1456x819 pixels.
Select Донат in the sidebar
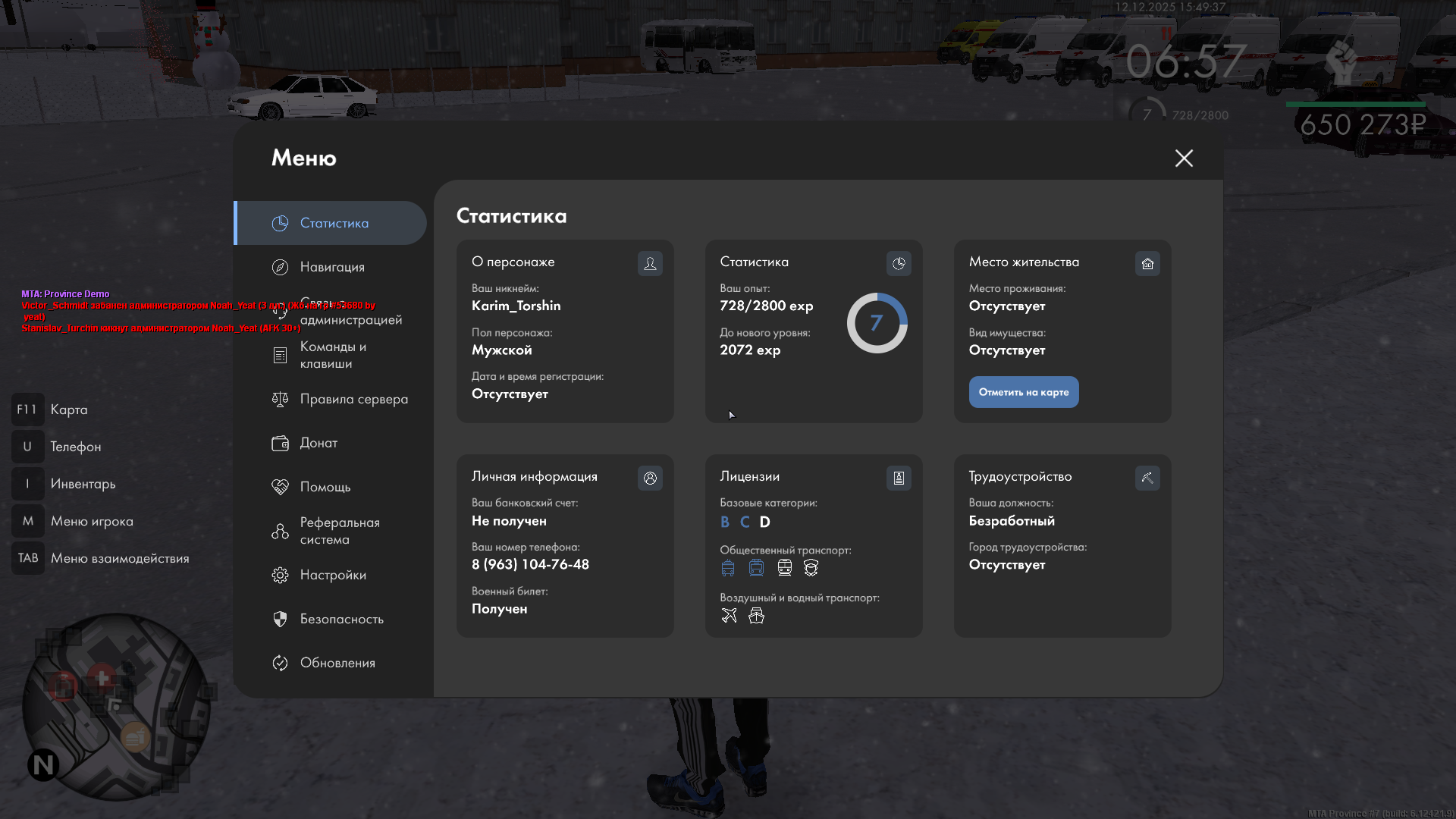click(x=318, y=443)
